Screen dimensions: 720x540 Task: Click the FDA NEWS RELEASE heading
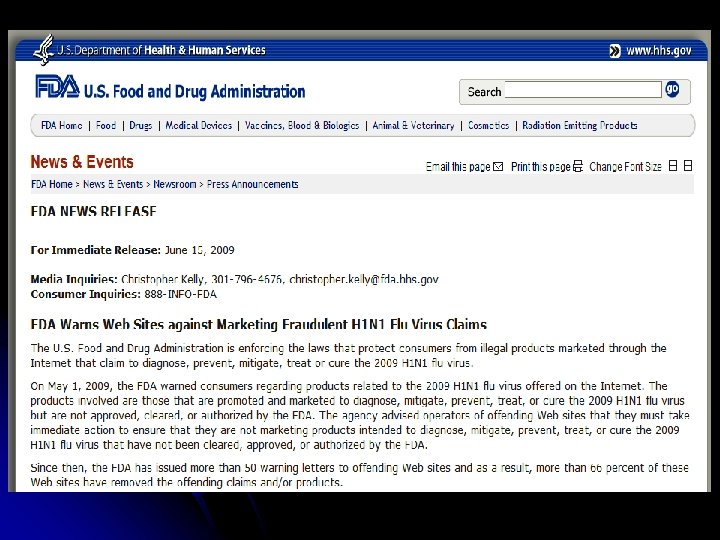(94, 211)
